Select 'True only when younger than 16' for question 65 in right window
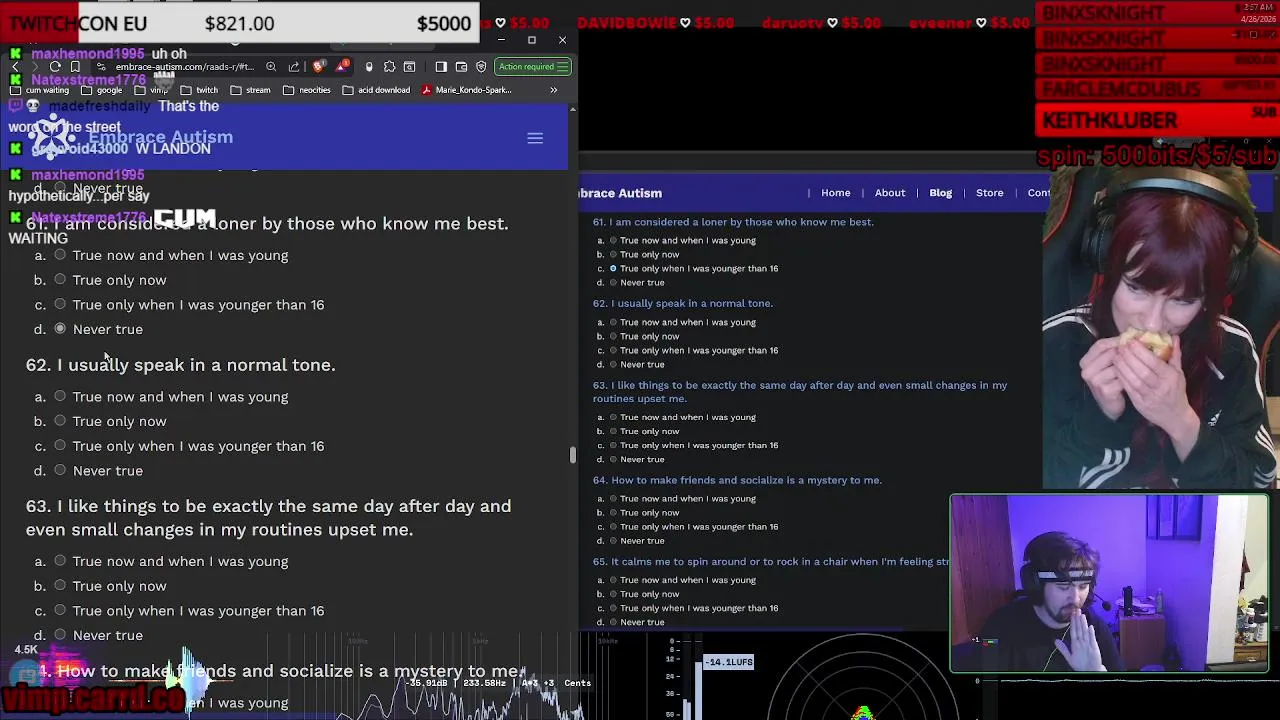This screenshot has width=1280, height=720. 613,608
